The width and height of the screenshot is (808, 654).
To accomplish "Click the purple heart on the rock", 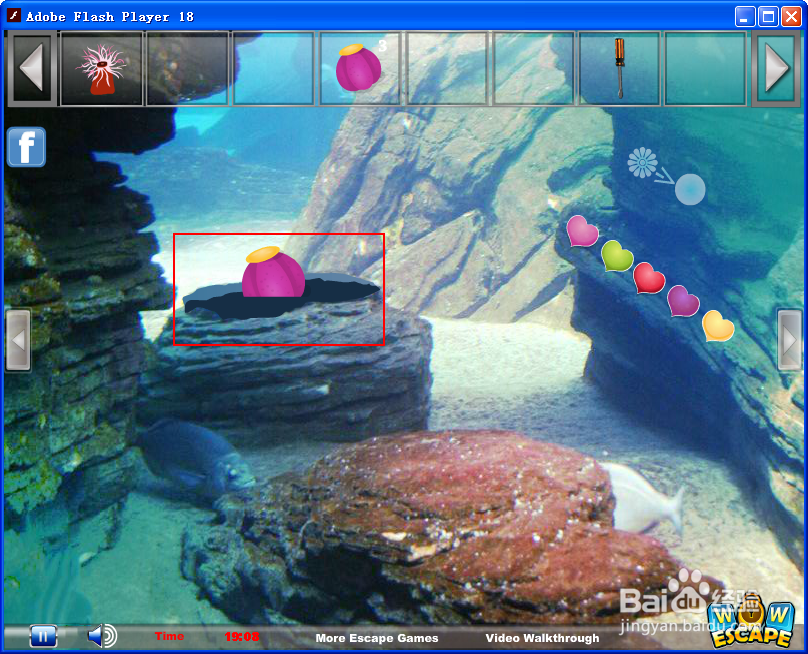I will tap(683, 301).
